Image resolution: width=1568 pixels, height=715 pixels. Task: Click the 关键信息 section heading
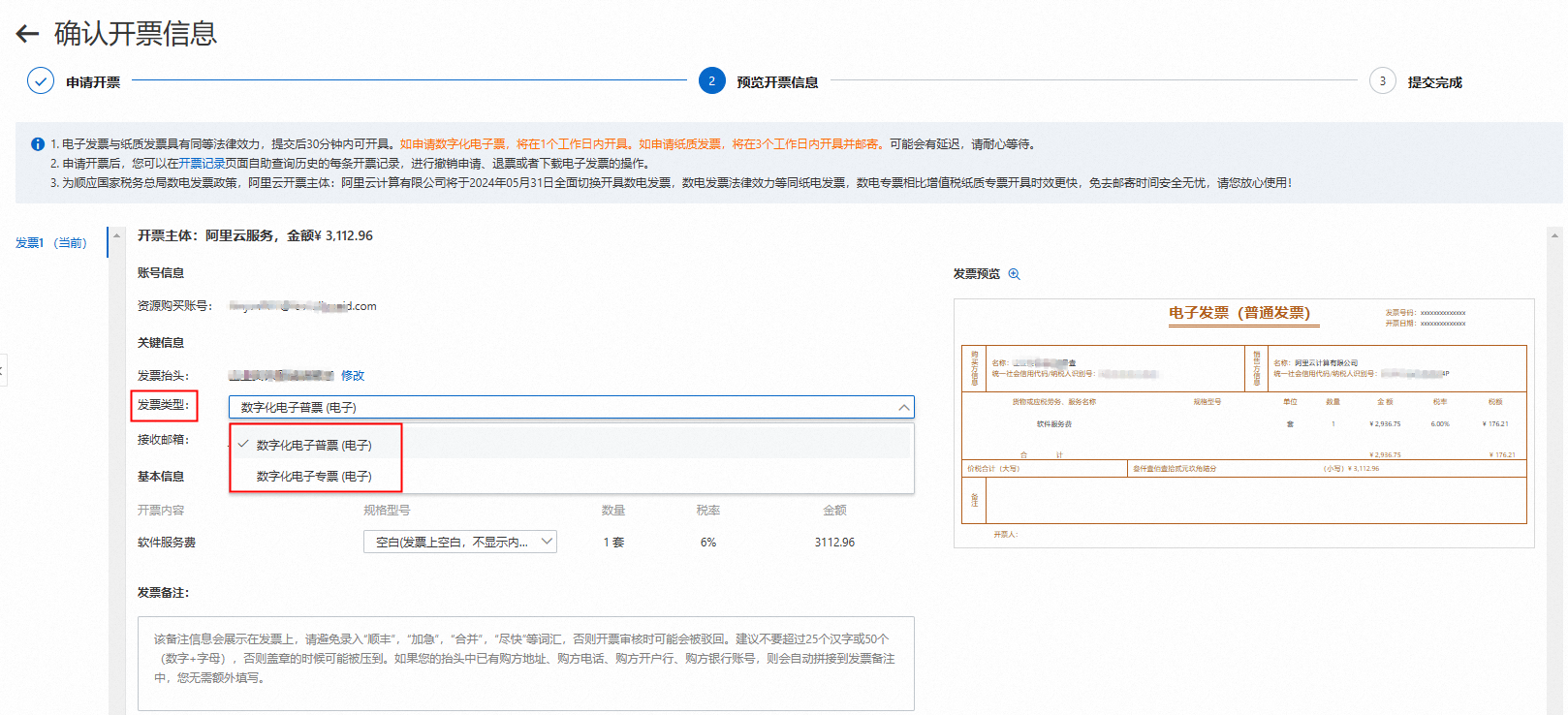[x=161, y=343]
